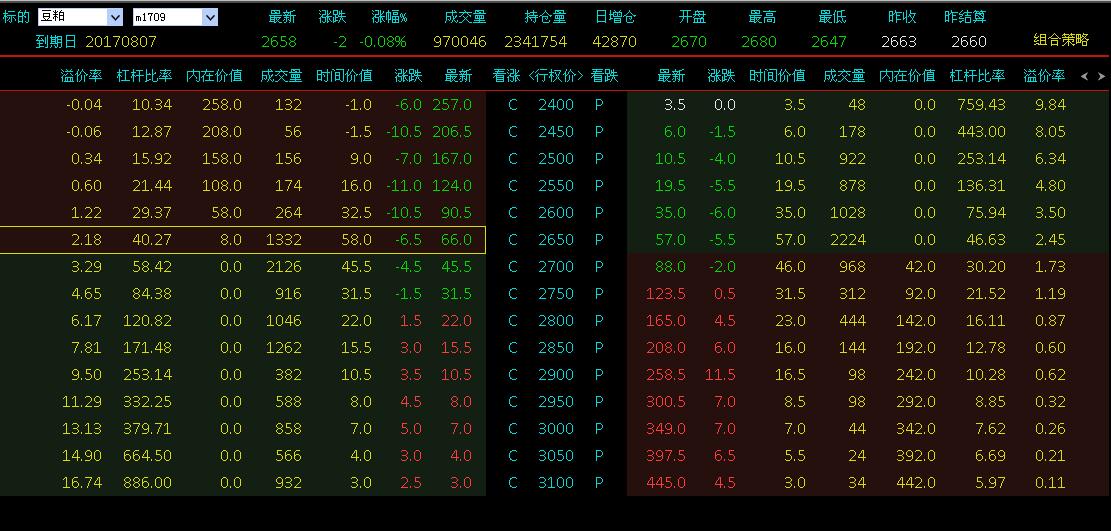Click the 涨幅% value -0.08%
1111x531 pixels.
[383, 42]
